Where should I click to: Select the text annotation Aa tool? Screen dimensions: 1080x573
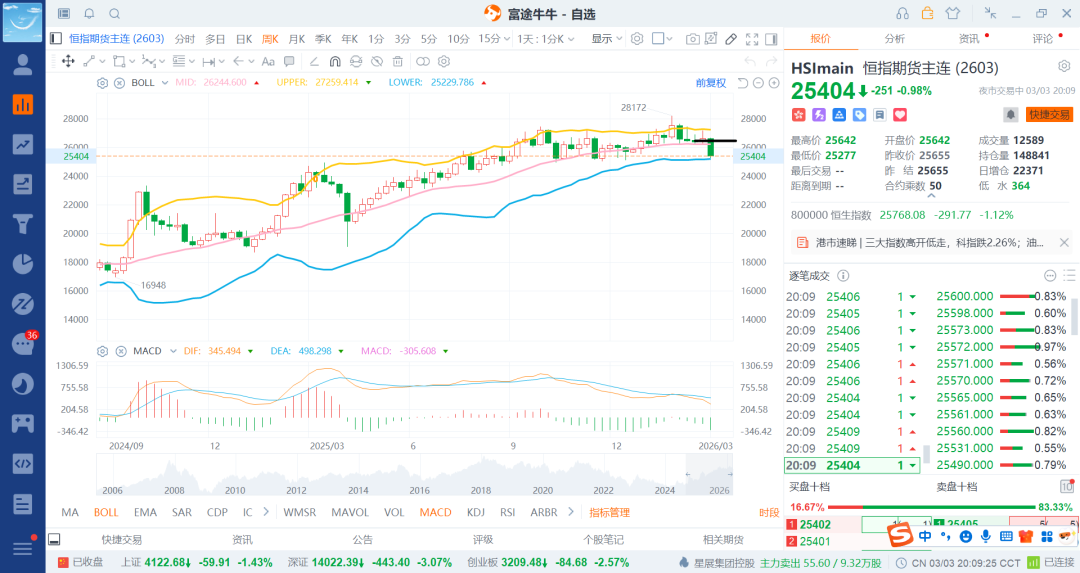tap(268, 61)
